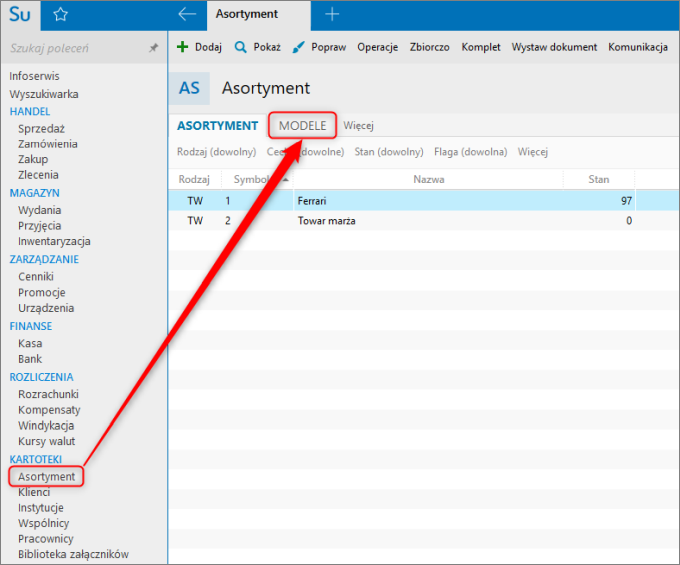680x565 pixels.
Task: Open Flaga (dowolna) filter dropdown
Action: tap(471, 152)
